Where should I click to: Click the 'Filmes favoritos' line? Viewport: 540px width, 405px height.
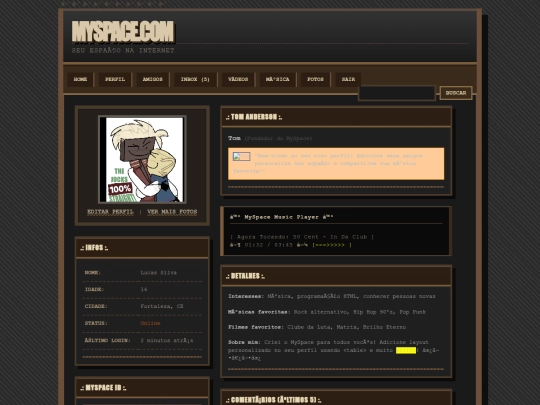point(317,327)
